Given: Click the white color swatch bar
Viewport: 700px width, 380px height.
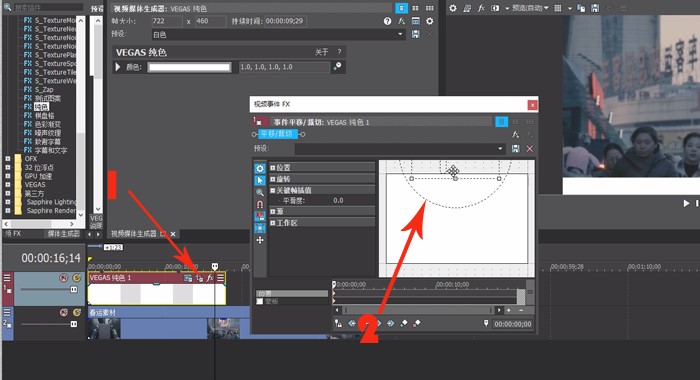Looking at the screenshot, I should coord(189,67).
